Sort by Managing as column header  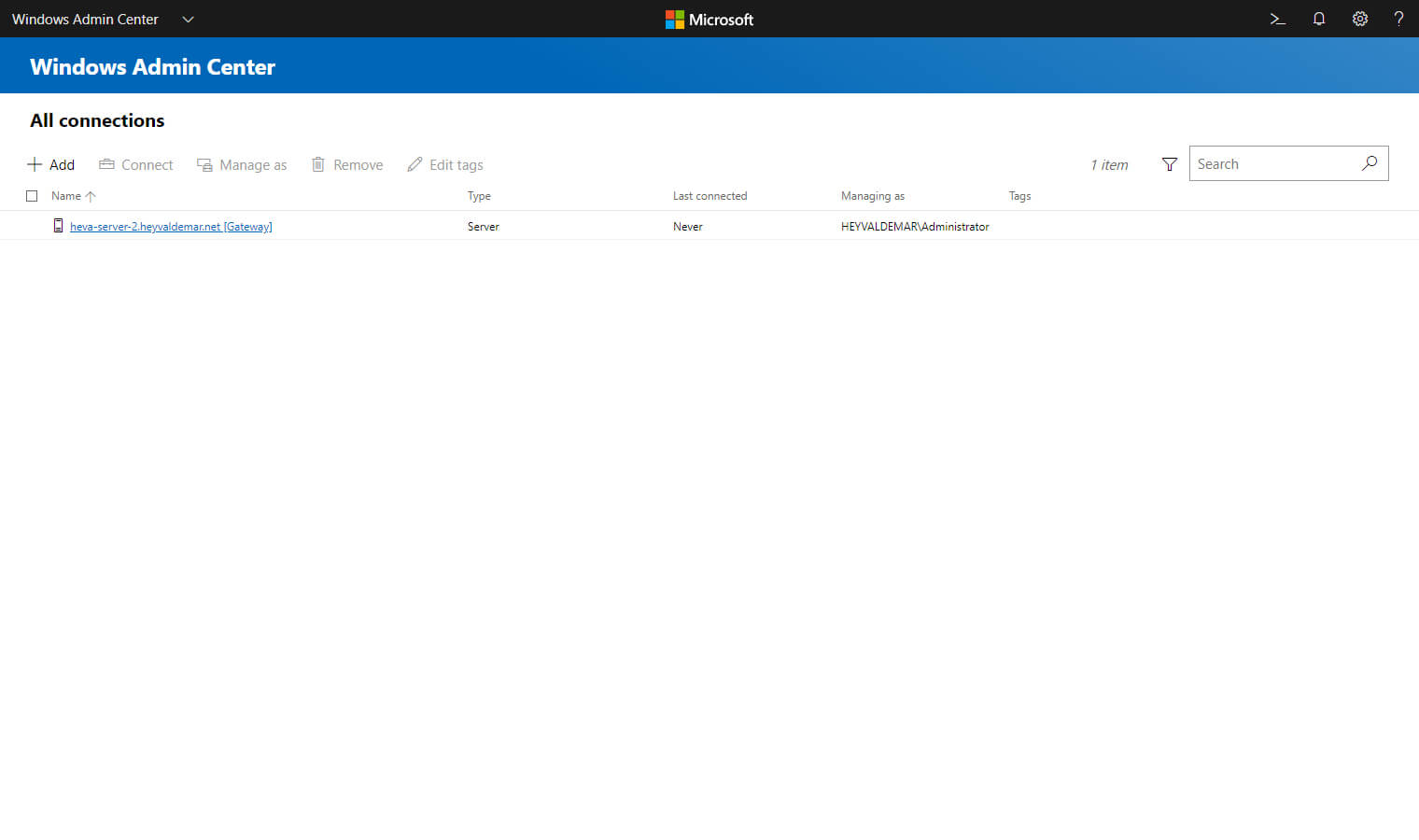[873, 196]
